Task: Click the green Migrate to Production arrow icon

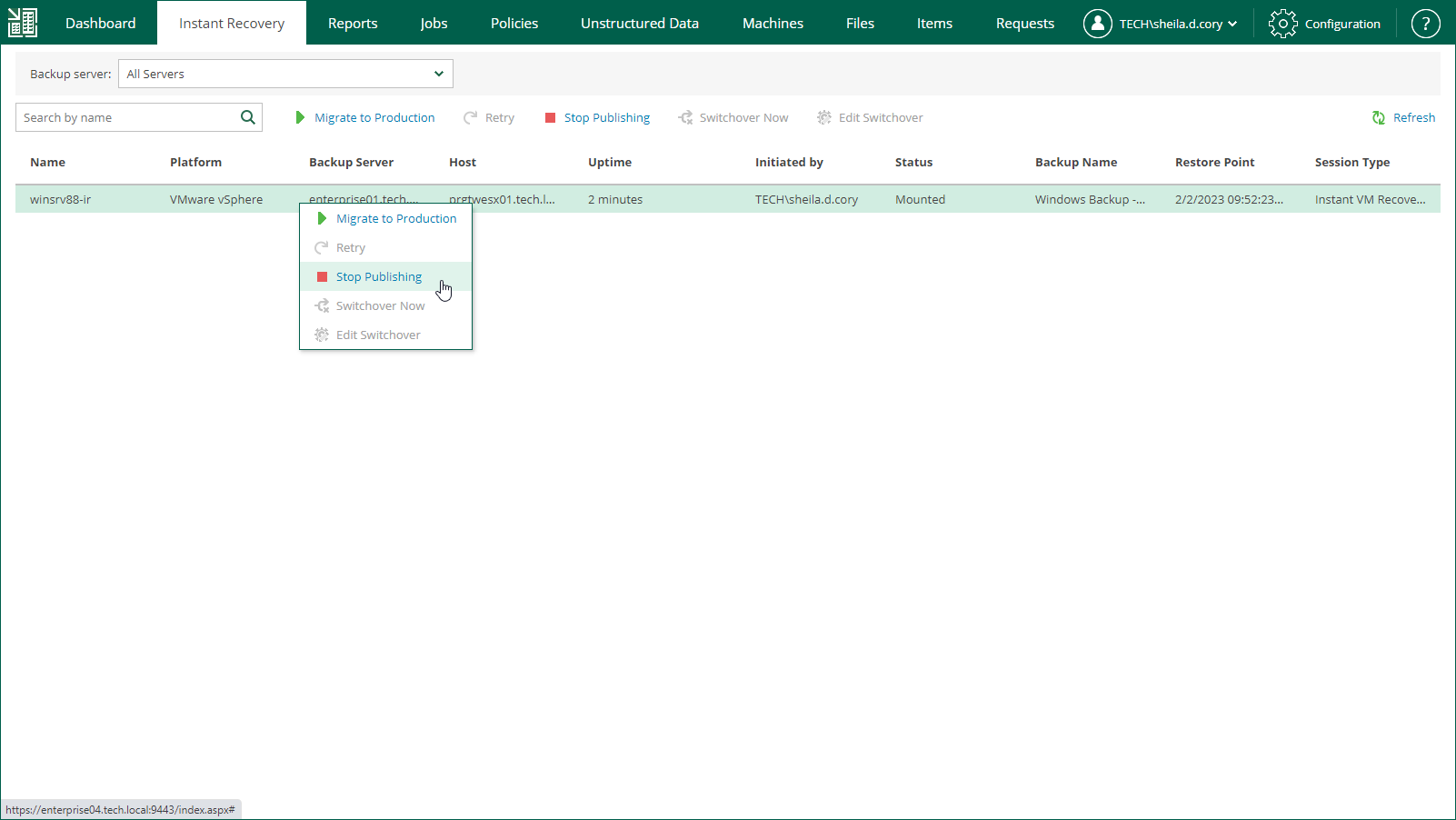Action: pos(300,117)
